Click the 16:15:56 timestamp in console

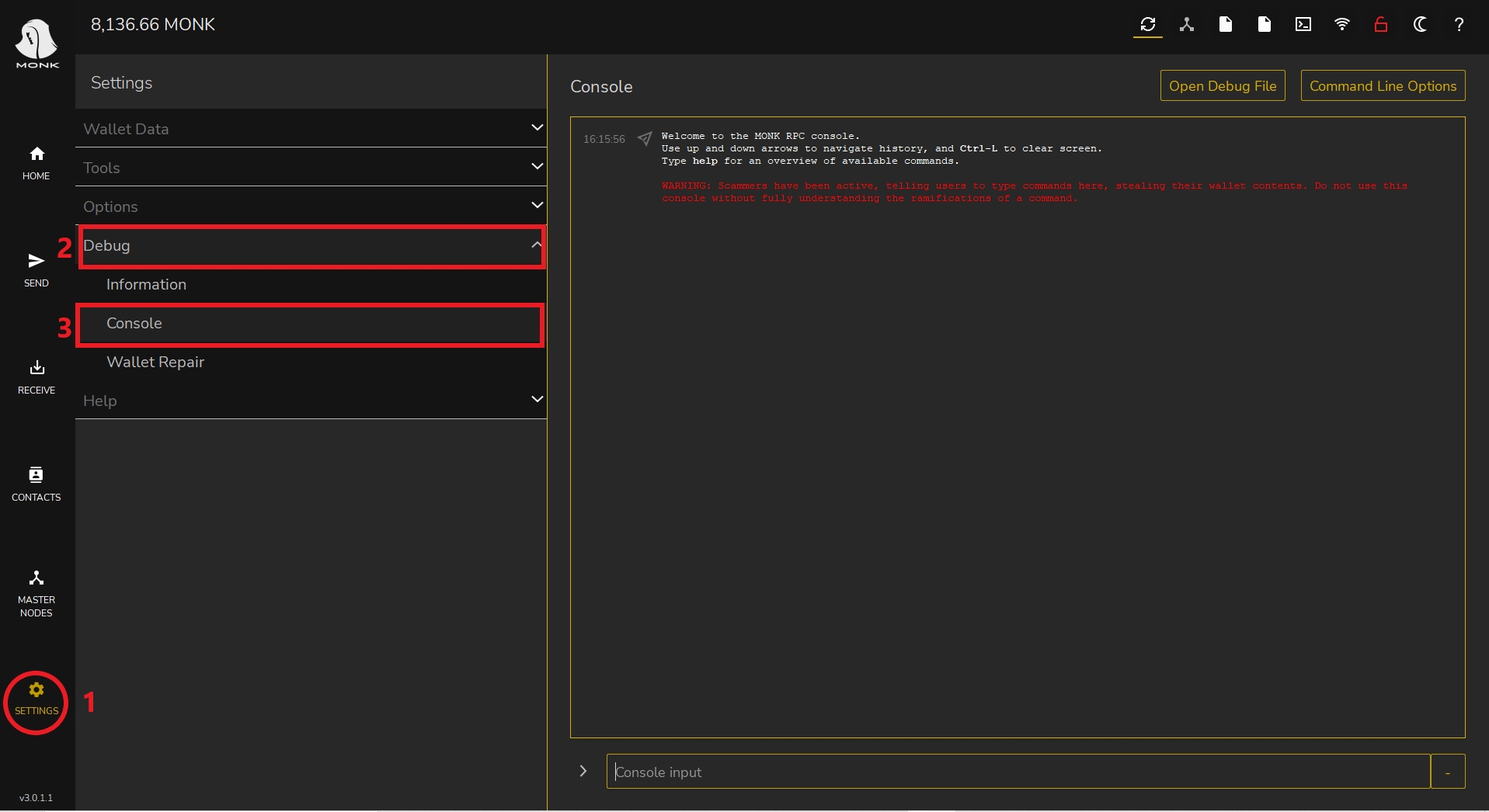(x=604, y=139)
